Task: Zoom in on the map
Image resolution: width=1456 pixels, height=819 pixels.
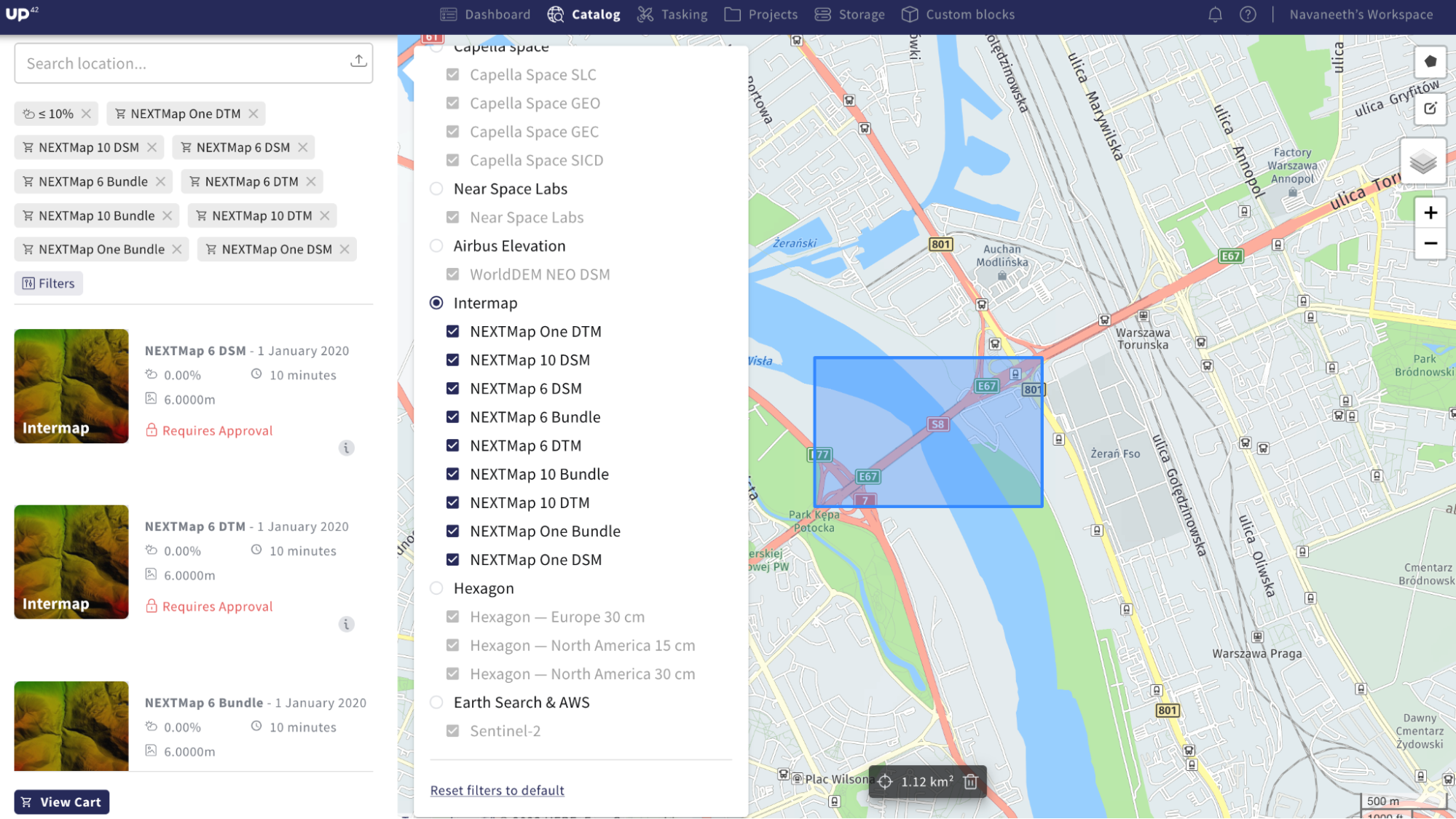Action: (x=1430, y=213)
